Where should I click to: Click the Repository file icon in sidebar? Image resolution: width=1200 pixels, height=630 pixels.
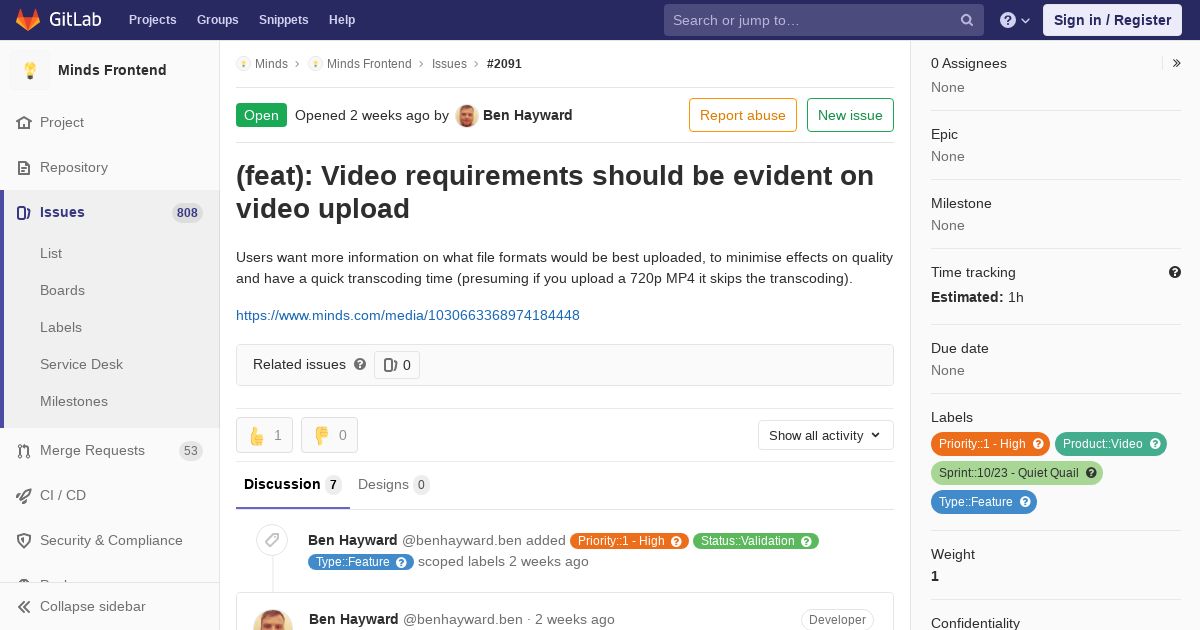pyautogui.click(x=24, y=167)
